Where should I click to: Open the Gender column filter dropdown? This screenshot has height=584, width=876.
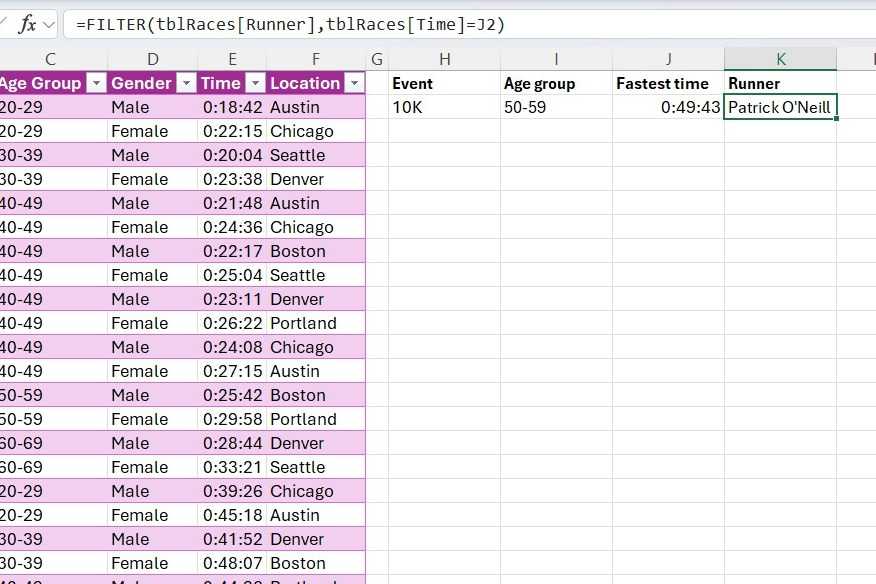click(187, 83)
